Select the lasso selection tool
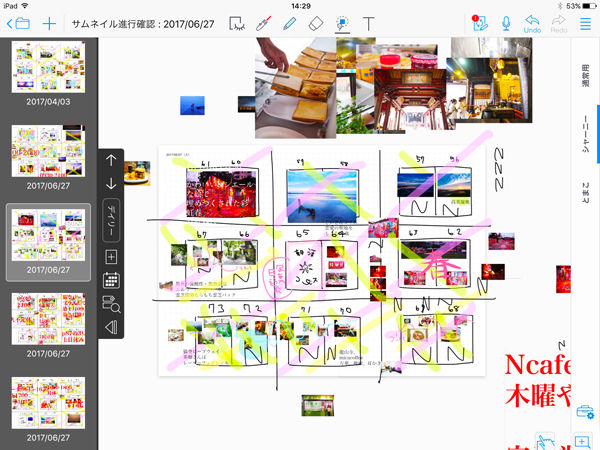 click(x=237, y=24)
